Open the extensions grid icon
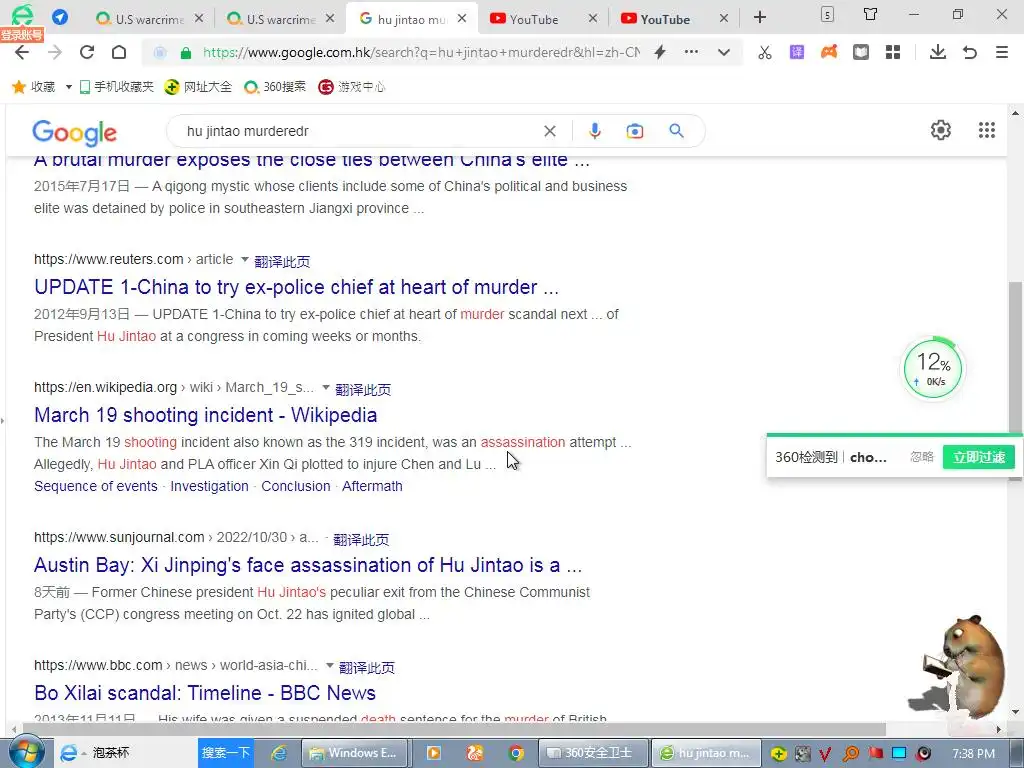1024x768 pixels. coord(893,52)
